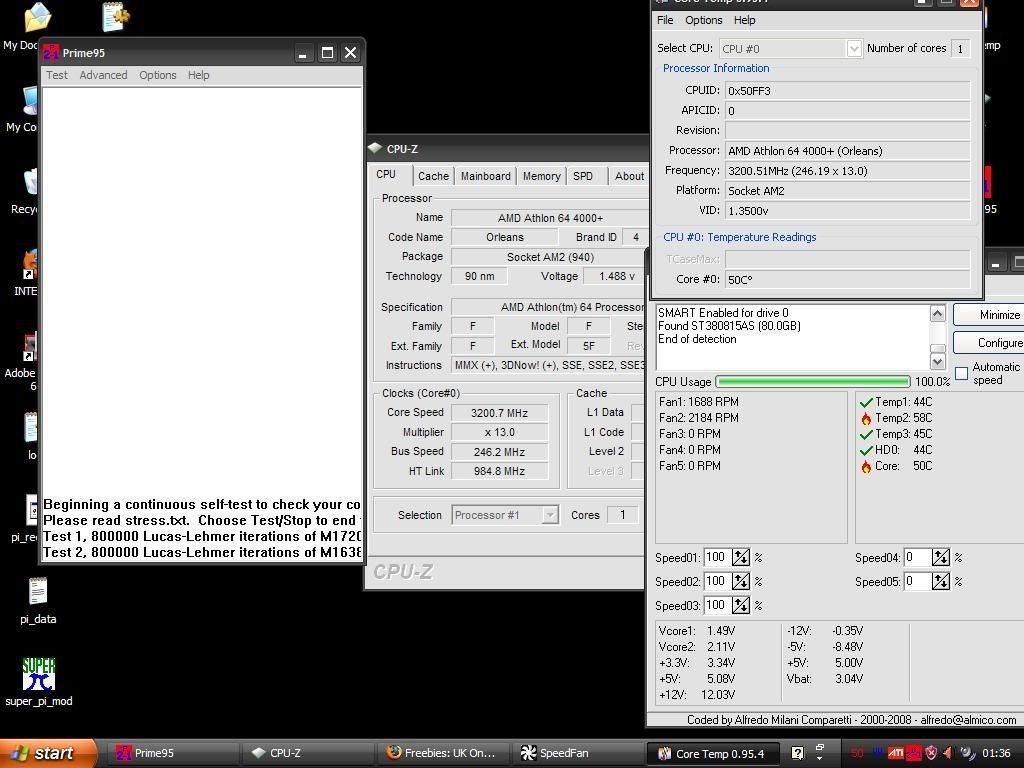Switch to CPU-Z from the taskbar

point(307,753)
